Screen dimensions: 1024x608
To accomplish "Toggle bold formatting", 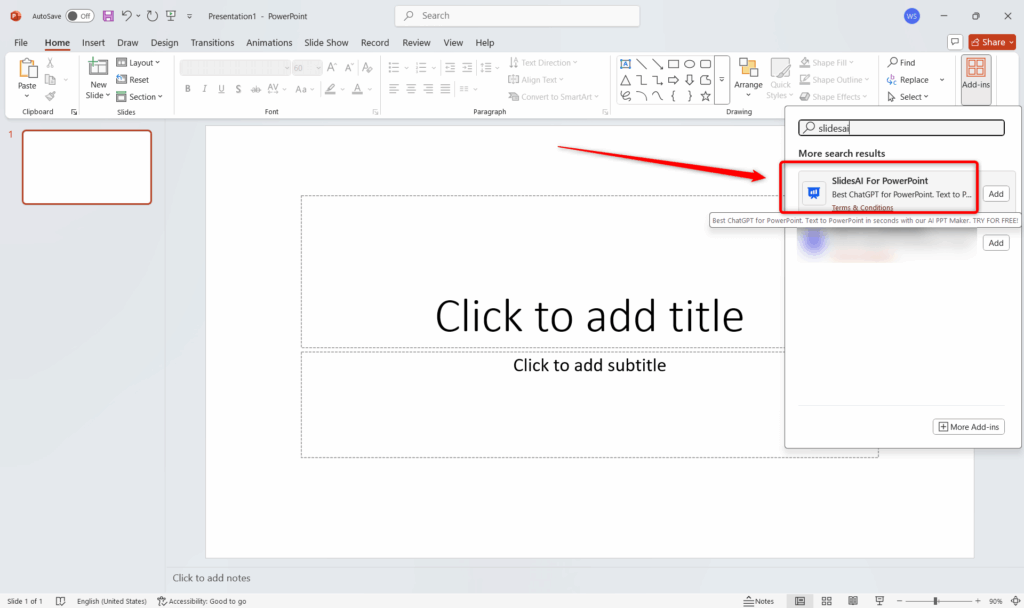I will [187, 89].
